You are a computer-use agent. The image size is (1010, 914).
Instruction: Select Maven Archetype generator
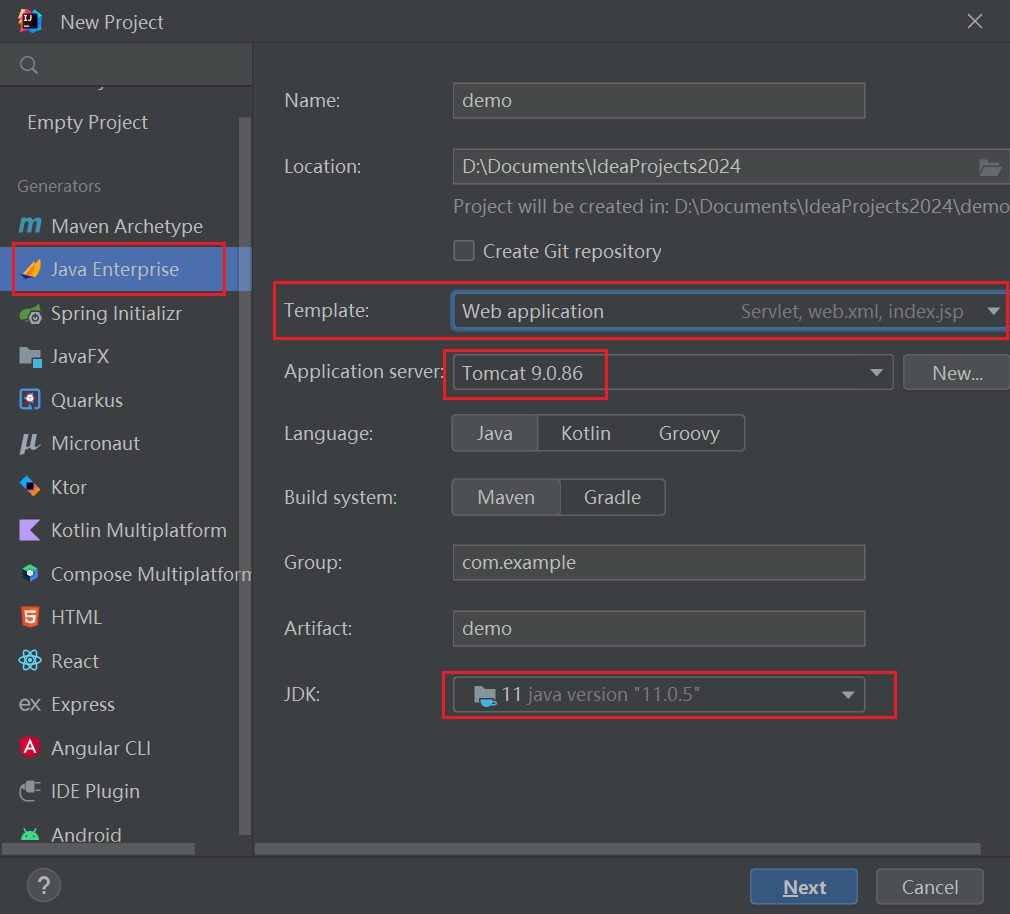(x=126, y=225)
